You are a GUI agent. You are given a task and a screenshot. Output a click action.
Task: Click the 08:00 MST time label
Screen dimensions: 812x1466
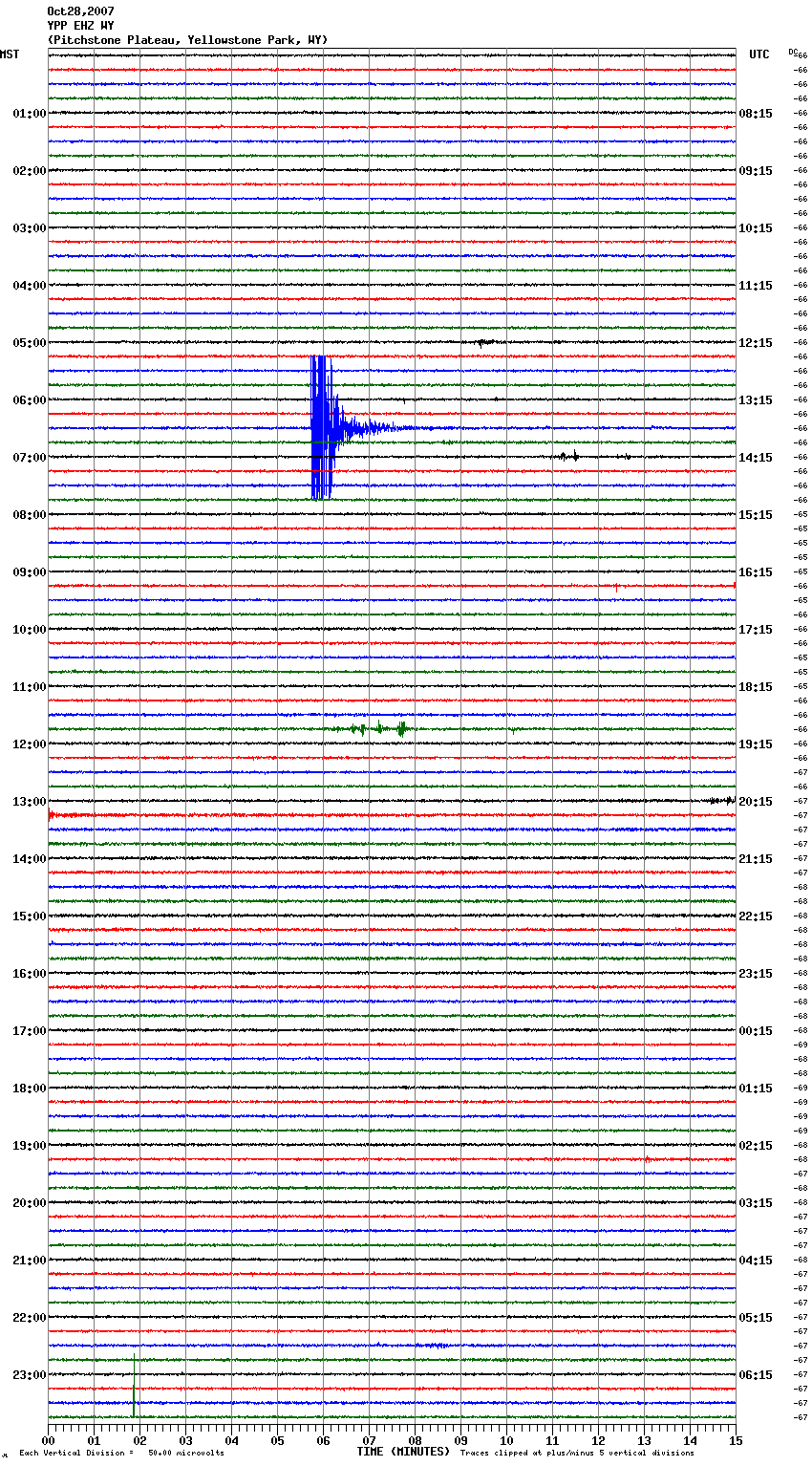(29, 515)
